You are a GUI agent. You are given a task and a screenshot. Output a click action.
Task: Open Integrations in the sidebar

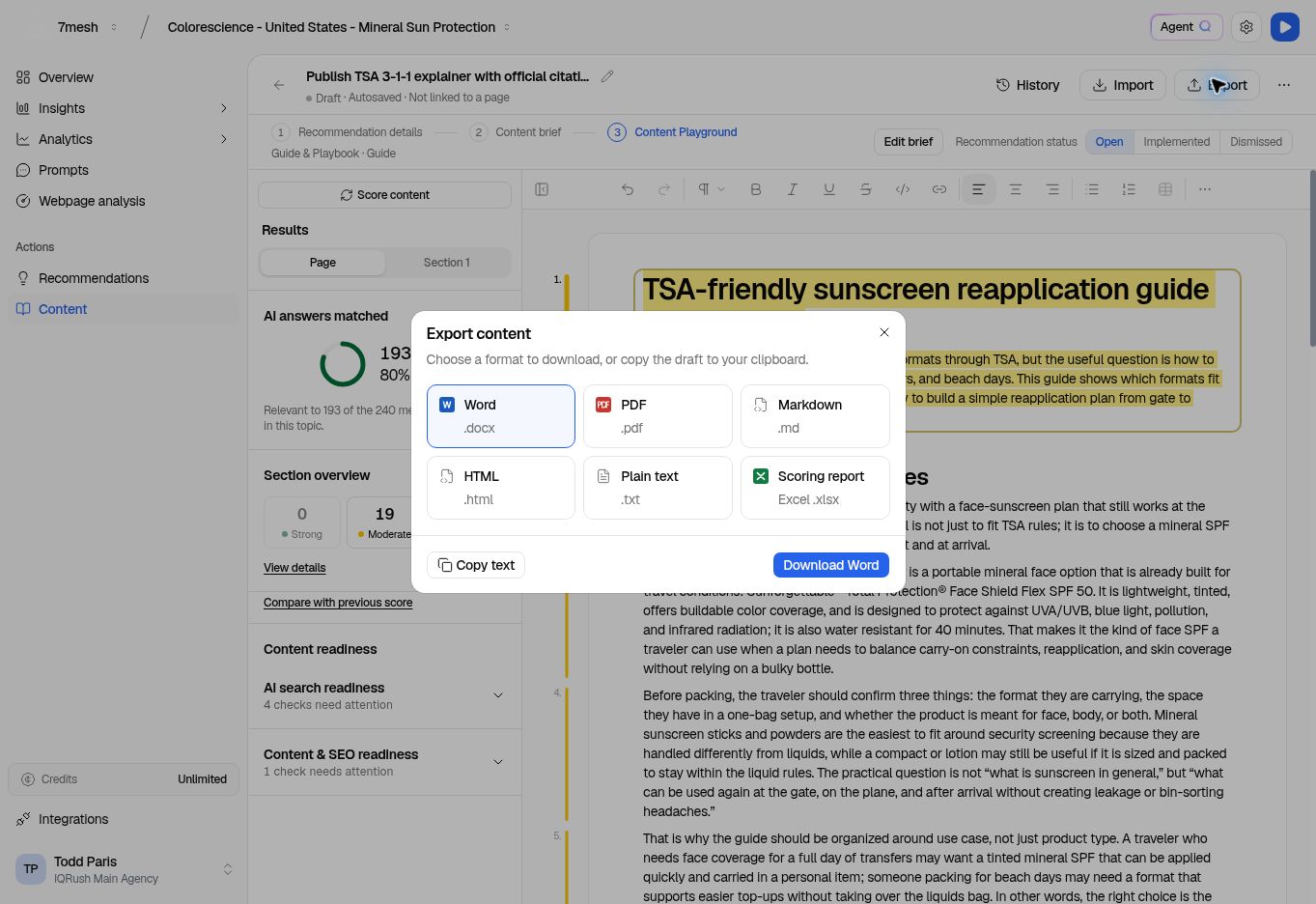pos(123,819)
